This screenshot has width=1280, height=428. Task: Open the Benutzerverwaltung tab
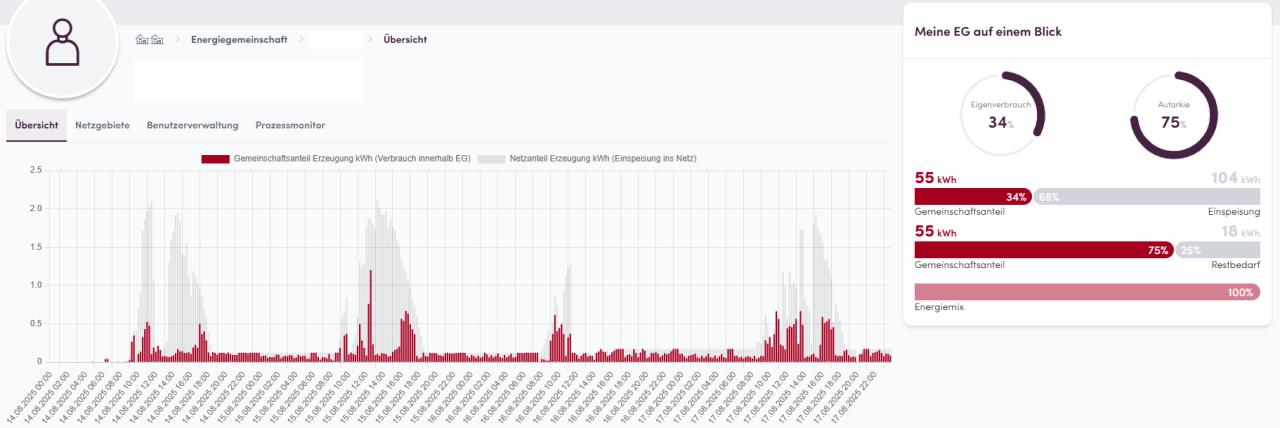coord(192,125)
